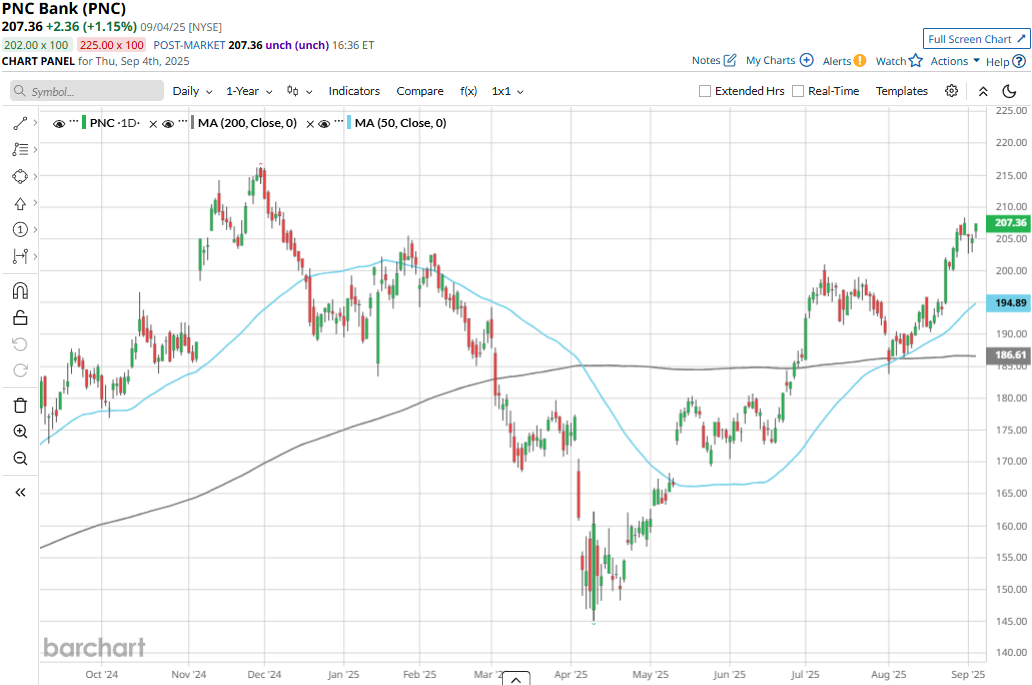Open the Notes link
The height and width of the screenshot is (685, 1032).
(x=706, y=61)
